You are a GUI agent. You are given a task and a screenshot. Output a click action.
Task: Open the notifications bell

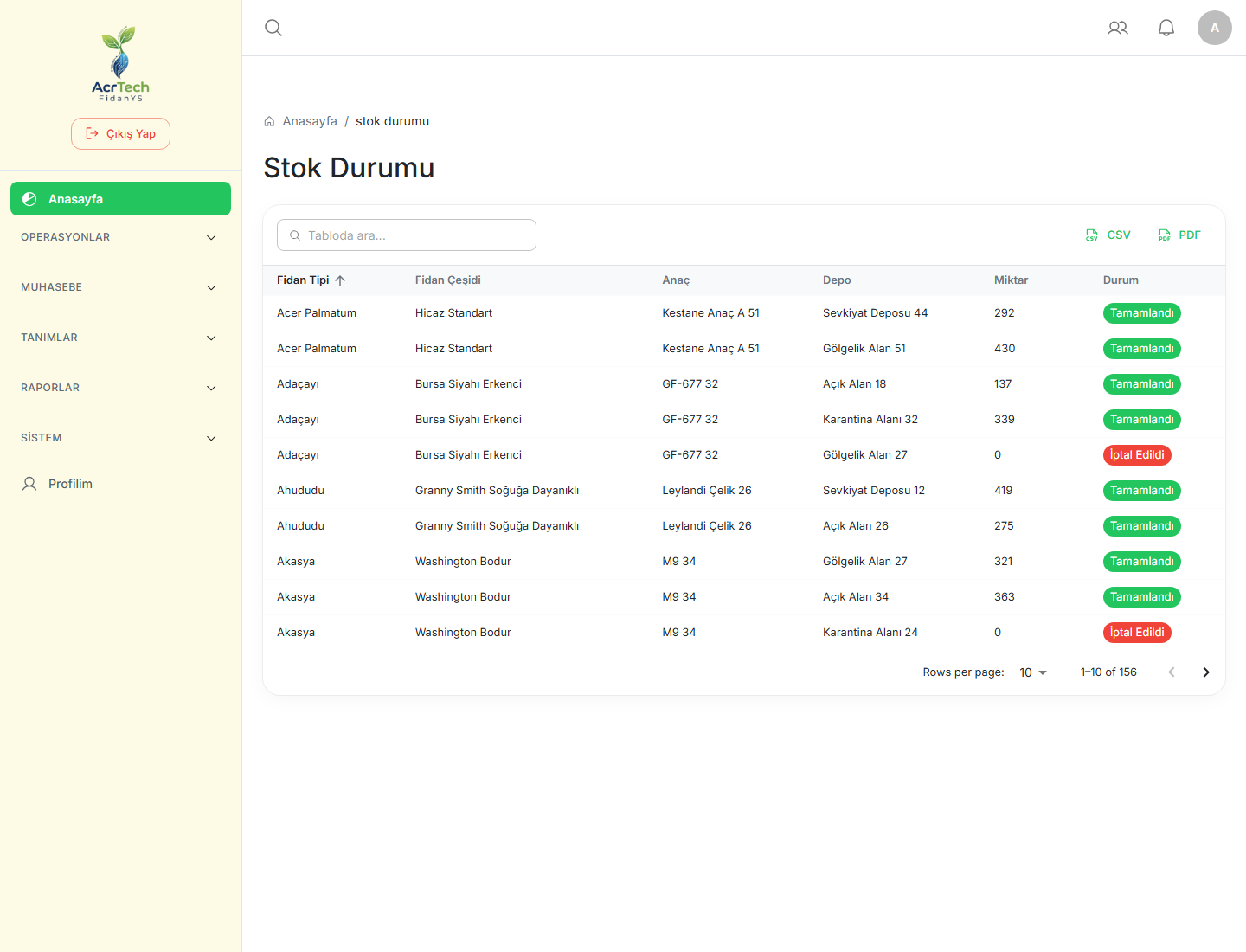(1166, 28)
